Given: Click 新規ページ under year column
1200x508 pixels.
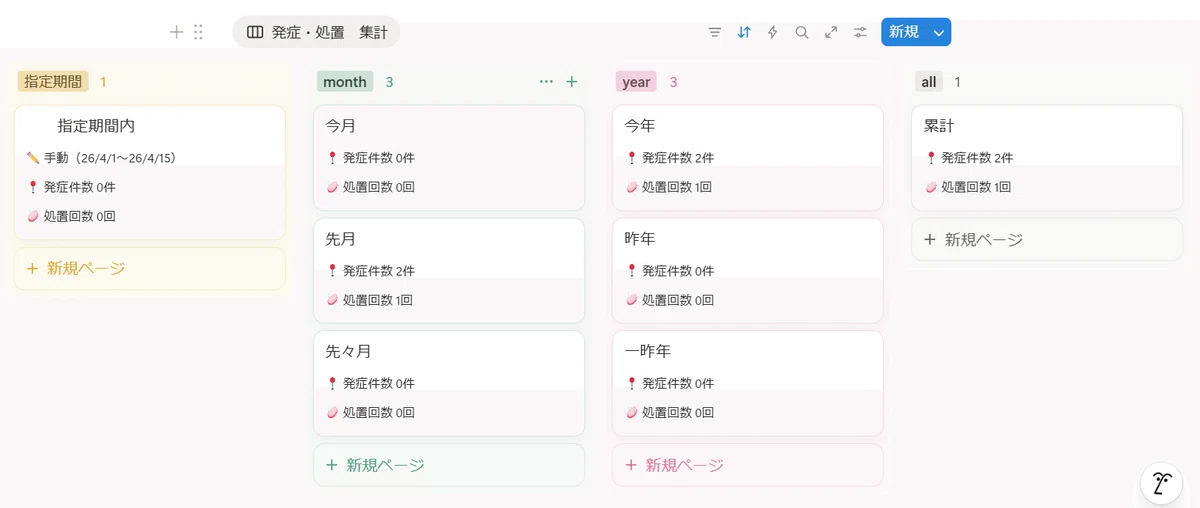Looking at the screenshot, I should click(748, 465).
